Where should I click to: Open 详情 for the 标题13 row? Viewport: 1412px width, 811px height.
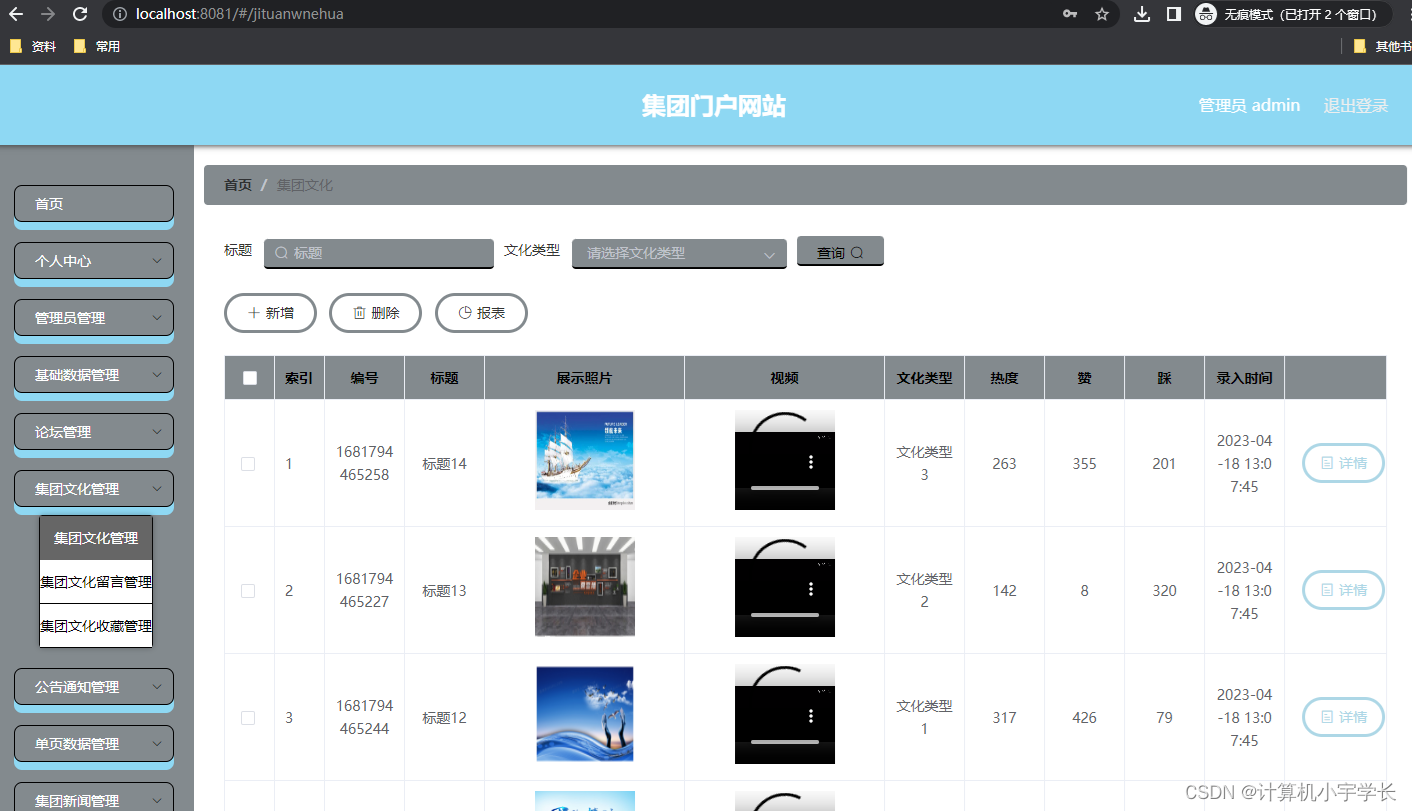1343,591
